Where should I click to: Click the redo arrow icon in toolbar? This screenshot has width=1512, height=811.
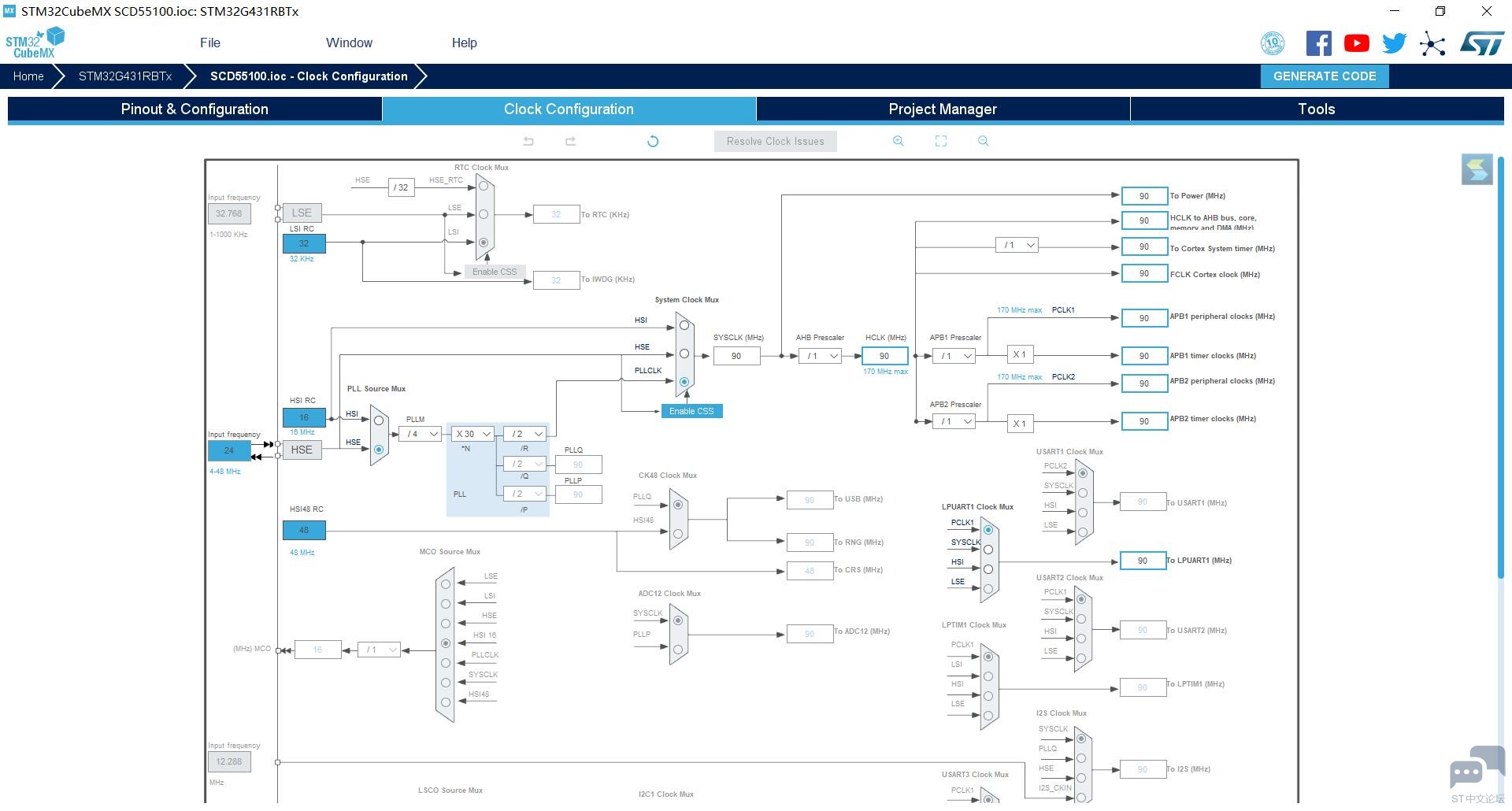click(x=570, y=142)
